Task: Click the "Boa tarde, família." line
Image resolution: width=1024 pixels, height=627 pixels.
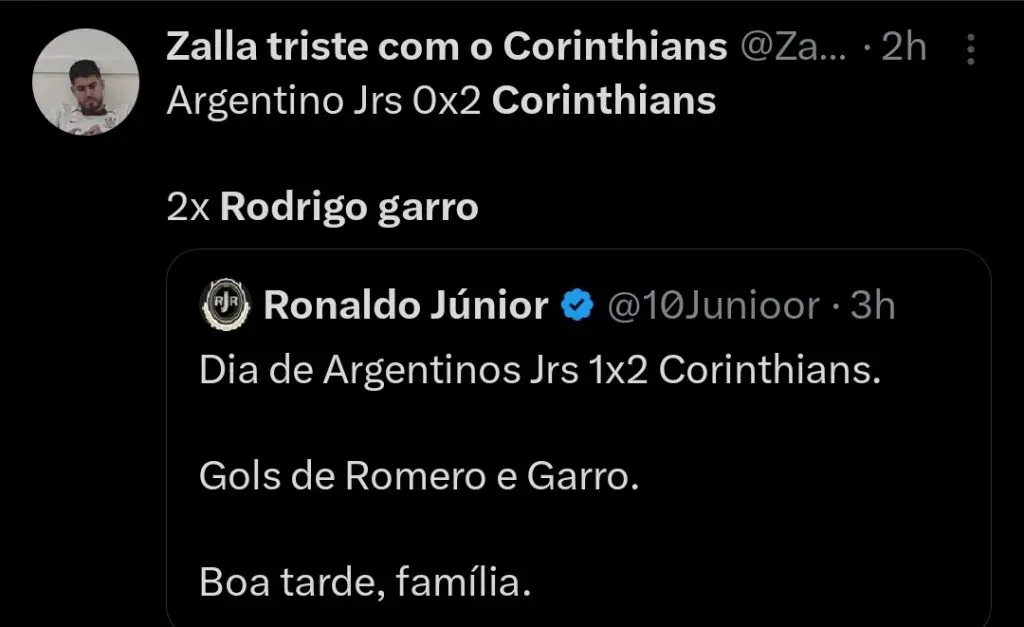Action: 365,582
